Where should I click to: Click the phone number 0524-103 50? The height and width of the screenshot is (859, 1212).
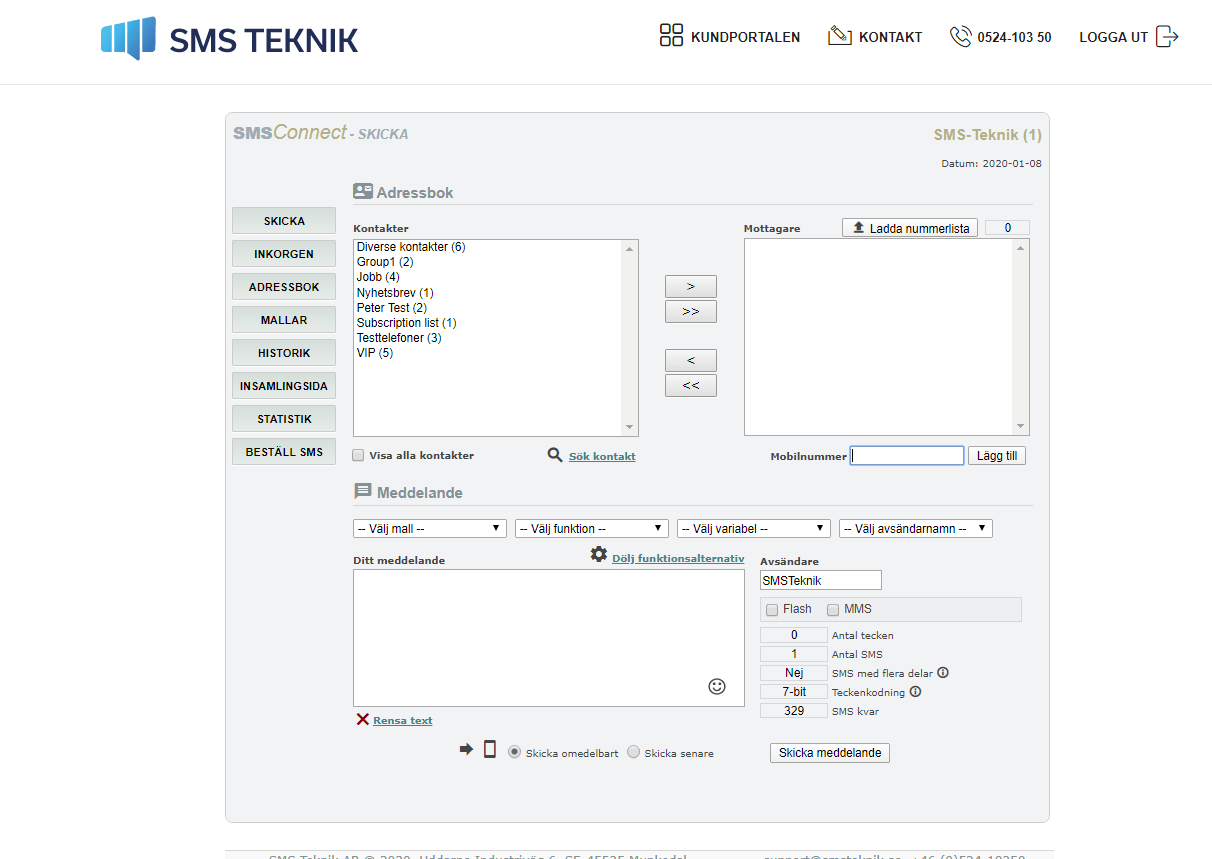click(x=1014, y=37)
